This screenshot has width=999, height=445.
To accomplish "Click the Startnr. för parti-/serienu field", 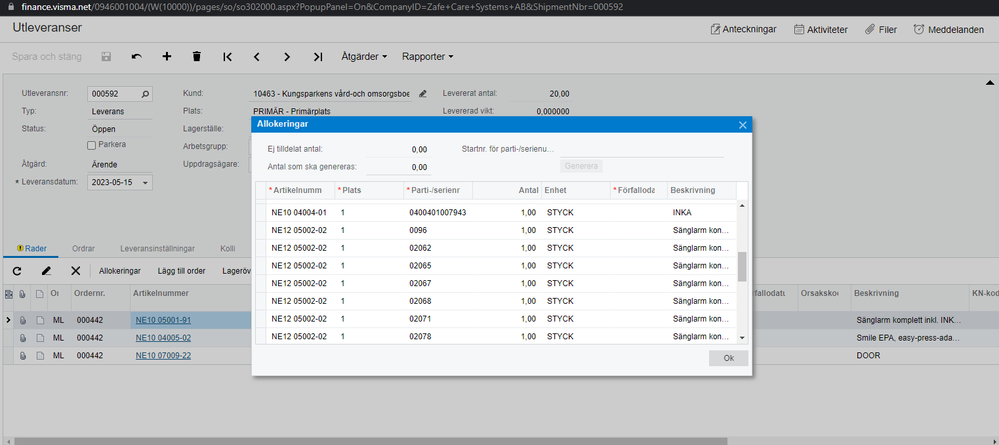I will pyautogui.click(x=642, y=149).
